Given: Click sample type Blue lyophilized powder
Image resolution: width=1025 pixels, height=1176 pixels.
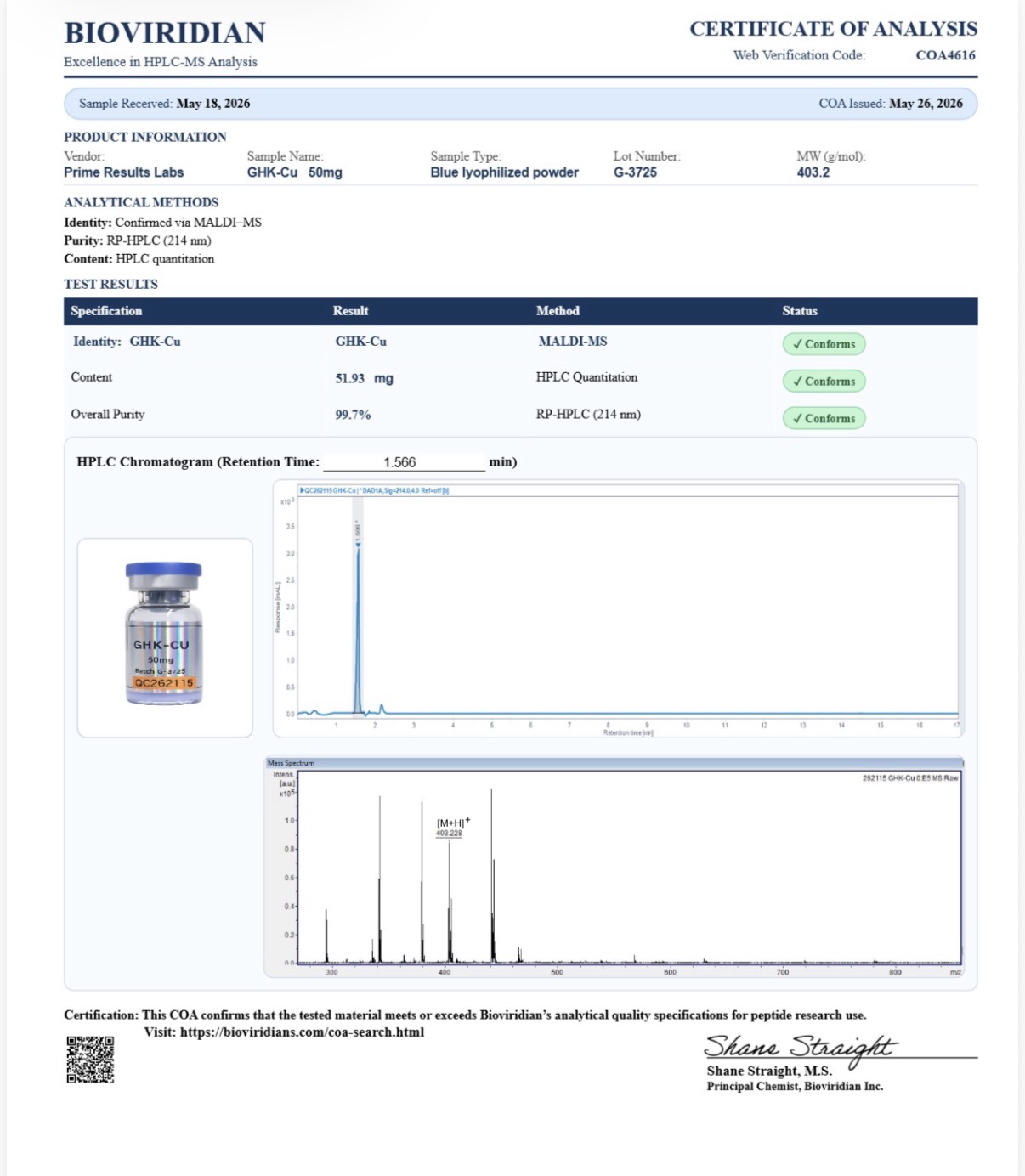Looking at the screenshot, I should (x=504, y=172).
